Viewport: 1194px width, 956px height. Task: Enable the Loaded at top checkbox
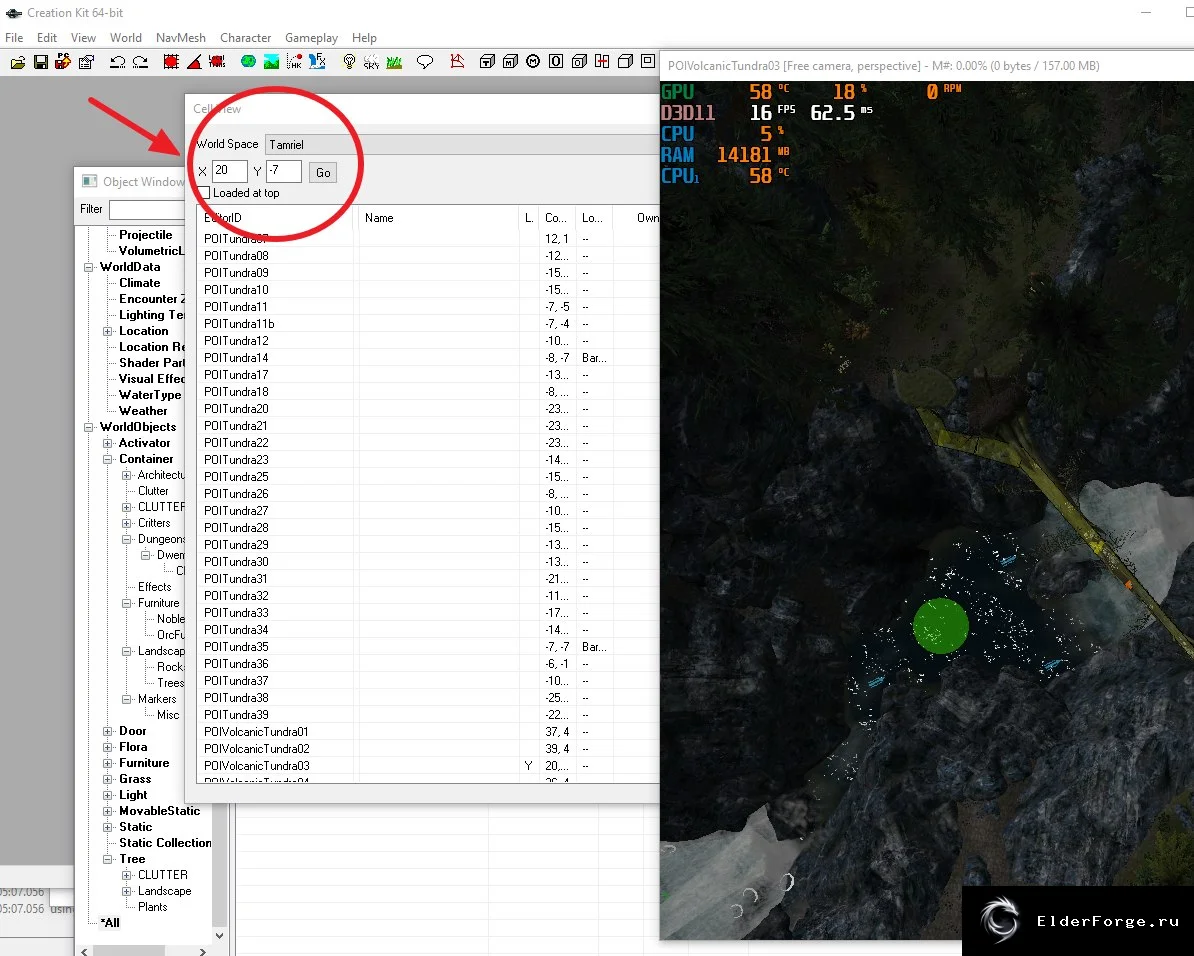click(204, 193)
